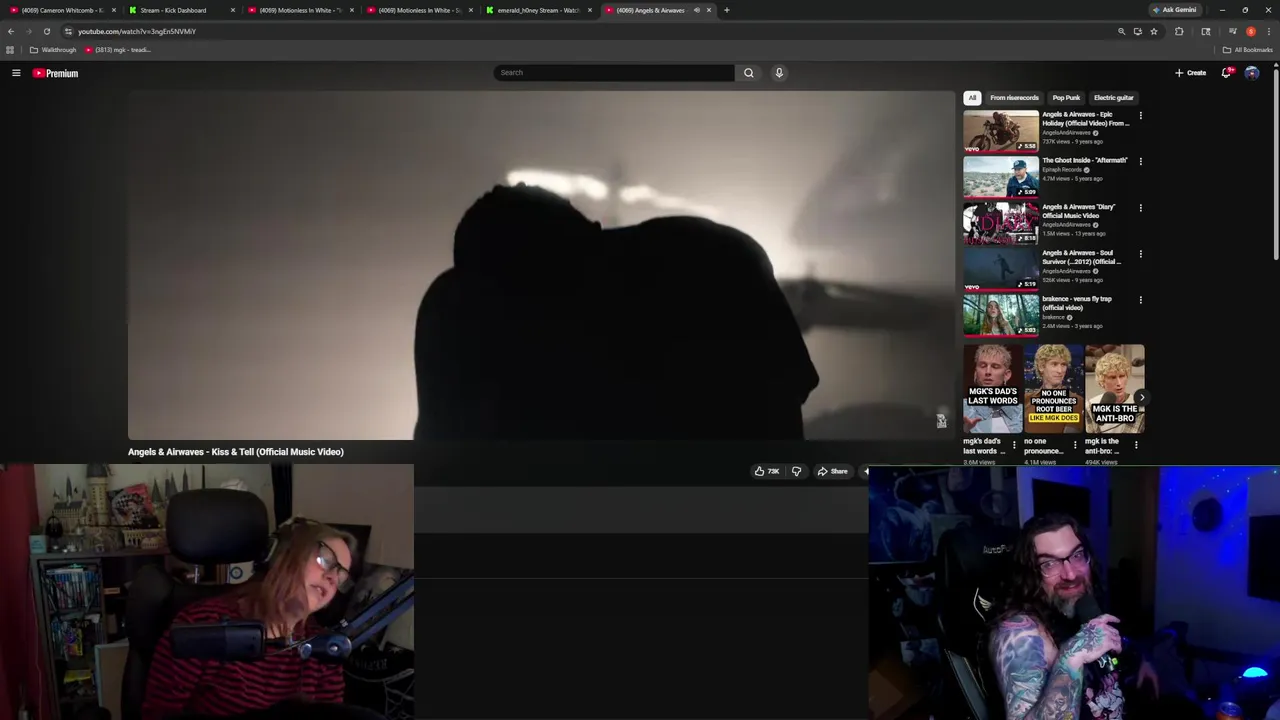
Task: Select the From riserecords filter chip
Action: coord(1014,98)
